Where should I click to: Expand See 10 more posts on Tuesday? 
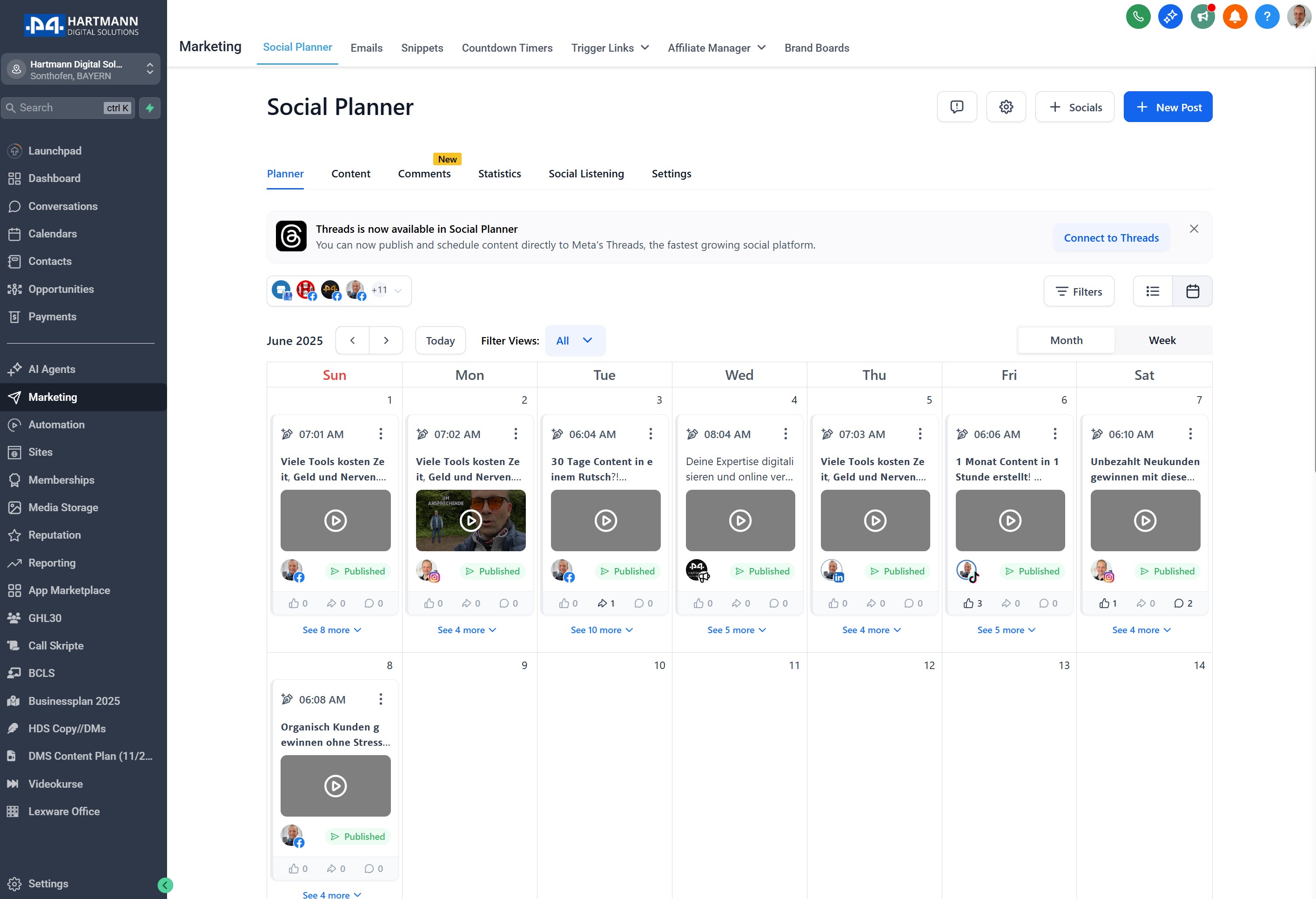coord(601,630)
